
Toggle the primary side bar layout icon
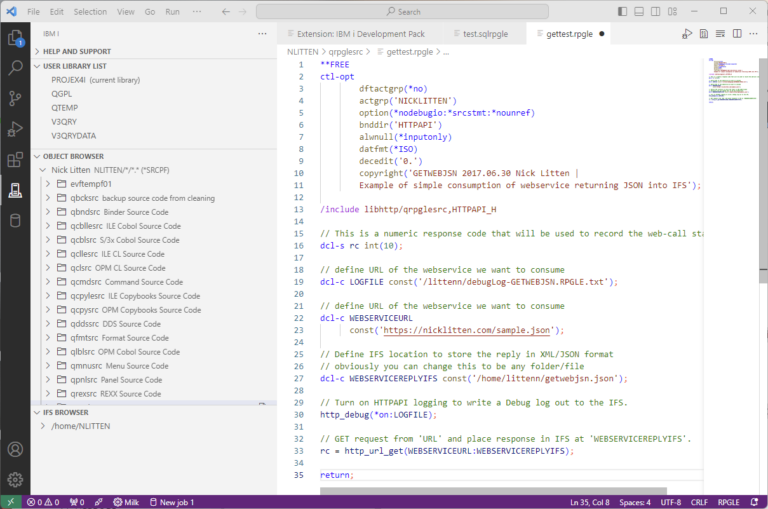point(623,11)
